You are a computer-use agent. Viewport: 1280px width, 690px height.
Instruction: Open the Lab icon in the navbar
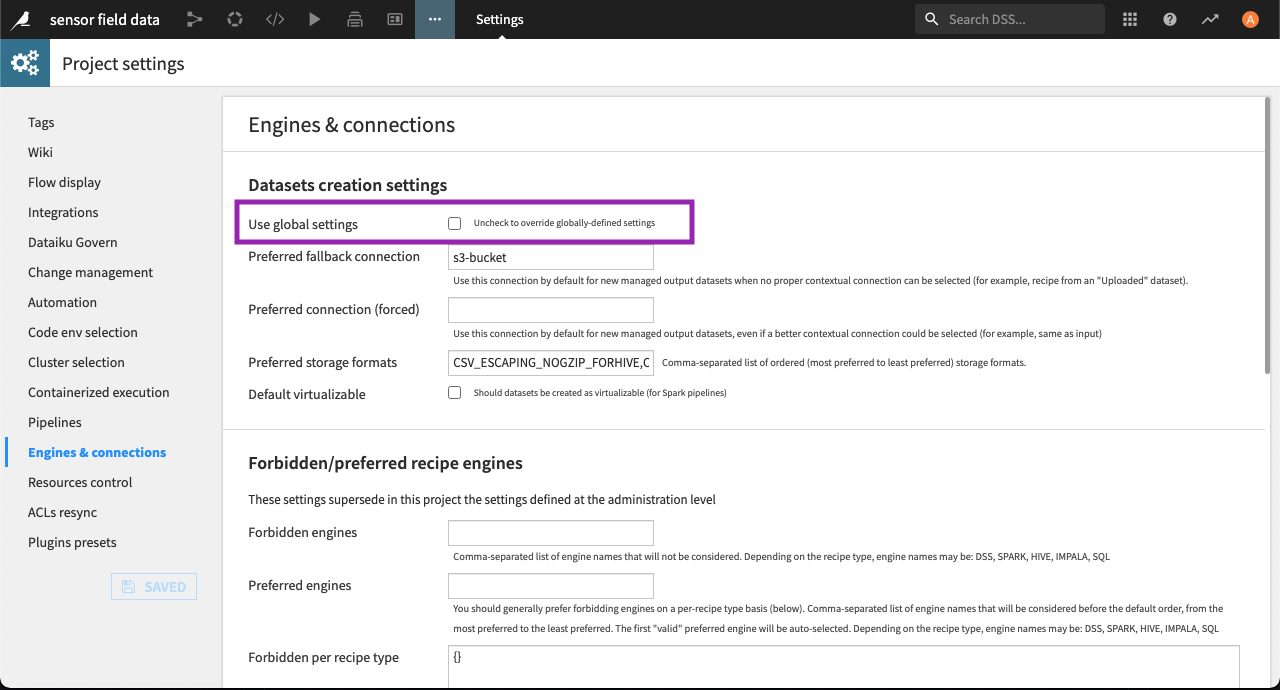point(234,19)
